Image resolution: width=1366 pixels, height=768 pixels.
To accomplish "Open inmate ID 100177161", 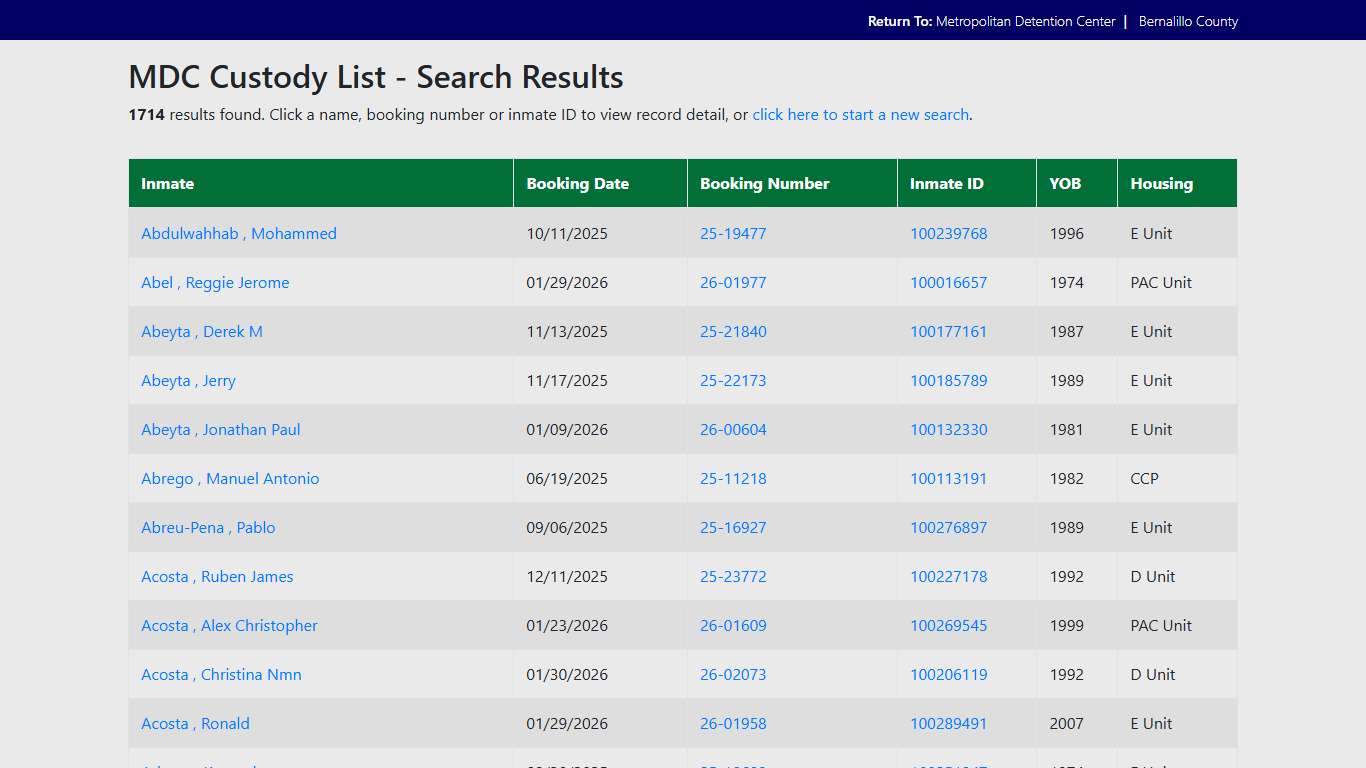I will pos(948,331).
